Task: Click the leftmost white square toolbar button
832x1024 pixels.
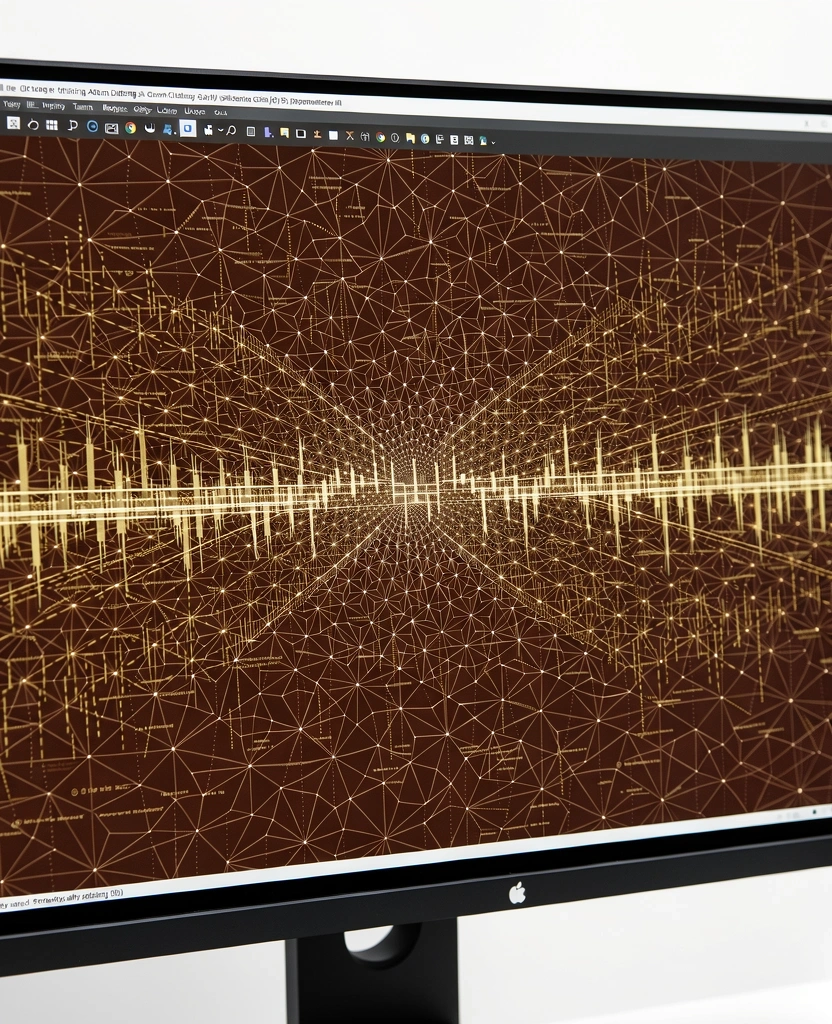Action: click(13, 123)
